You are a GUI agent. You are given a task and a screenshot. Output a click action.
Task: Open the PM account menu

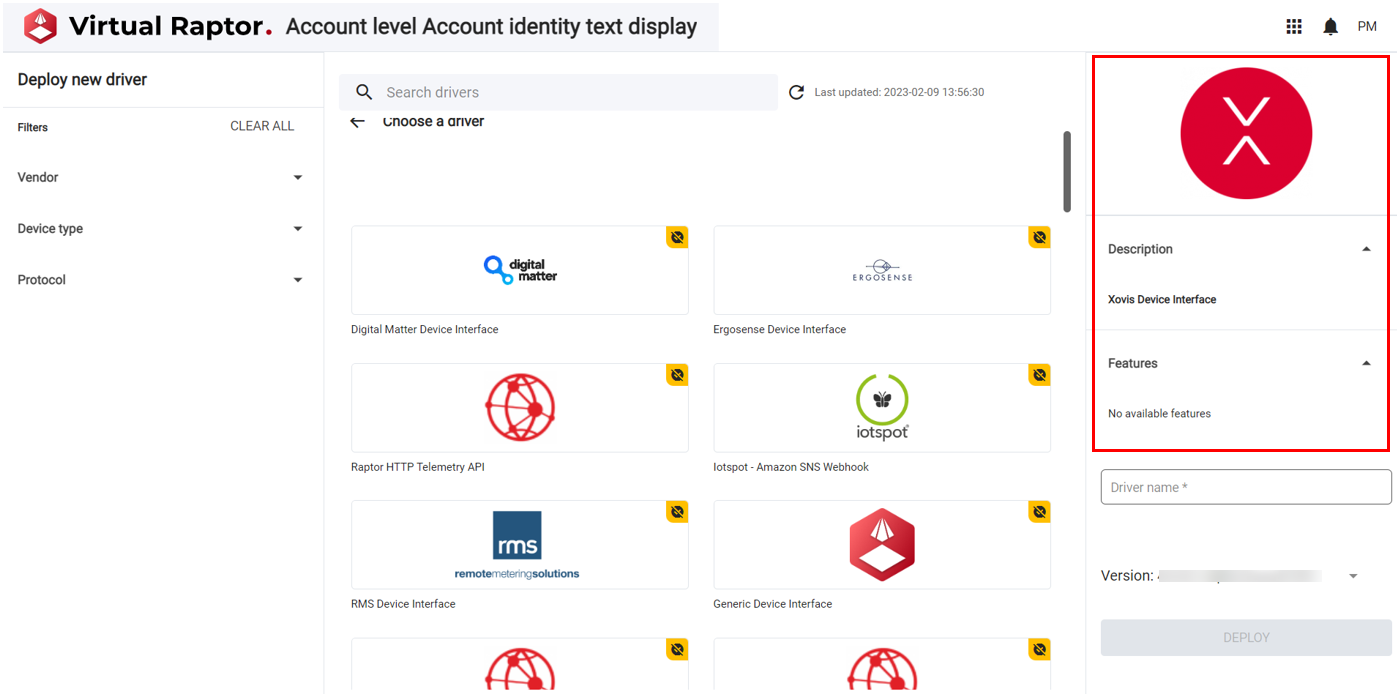(1368, 26)
